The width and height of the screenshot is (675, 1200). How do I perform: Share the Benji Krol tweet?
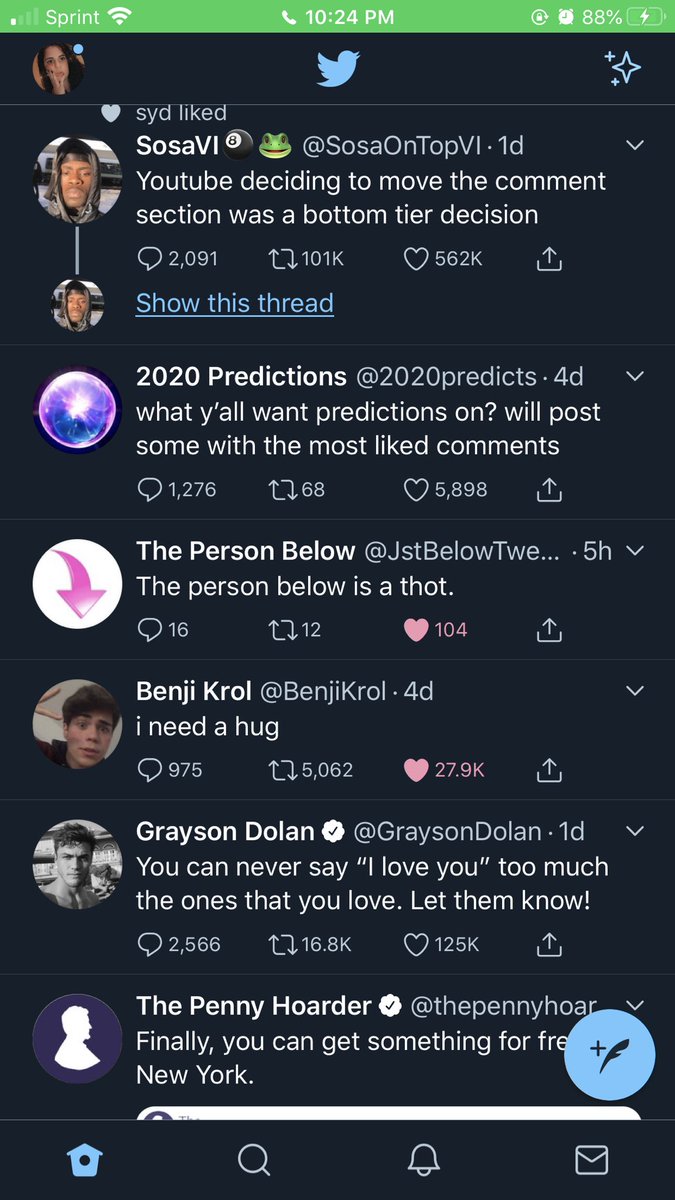point(549,770)
